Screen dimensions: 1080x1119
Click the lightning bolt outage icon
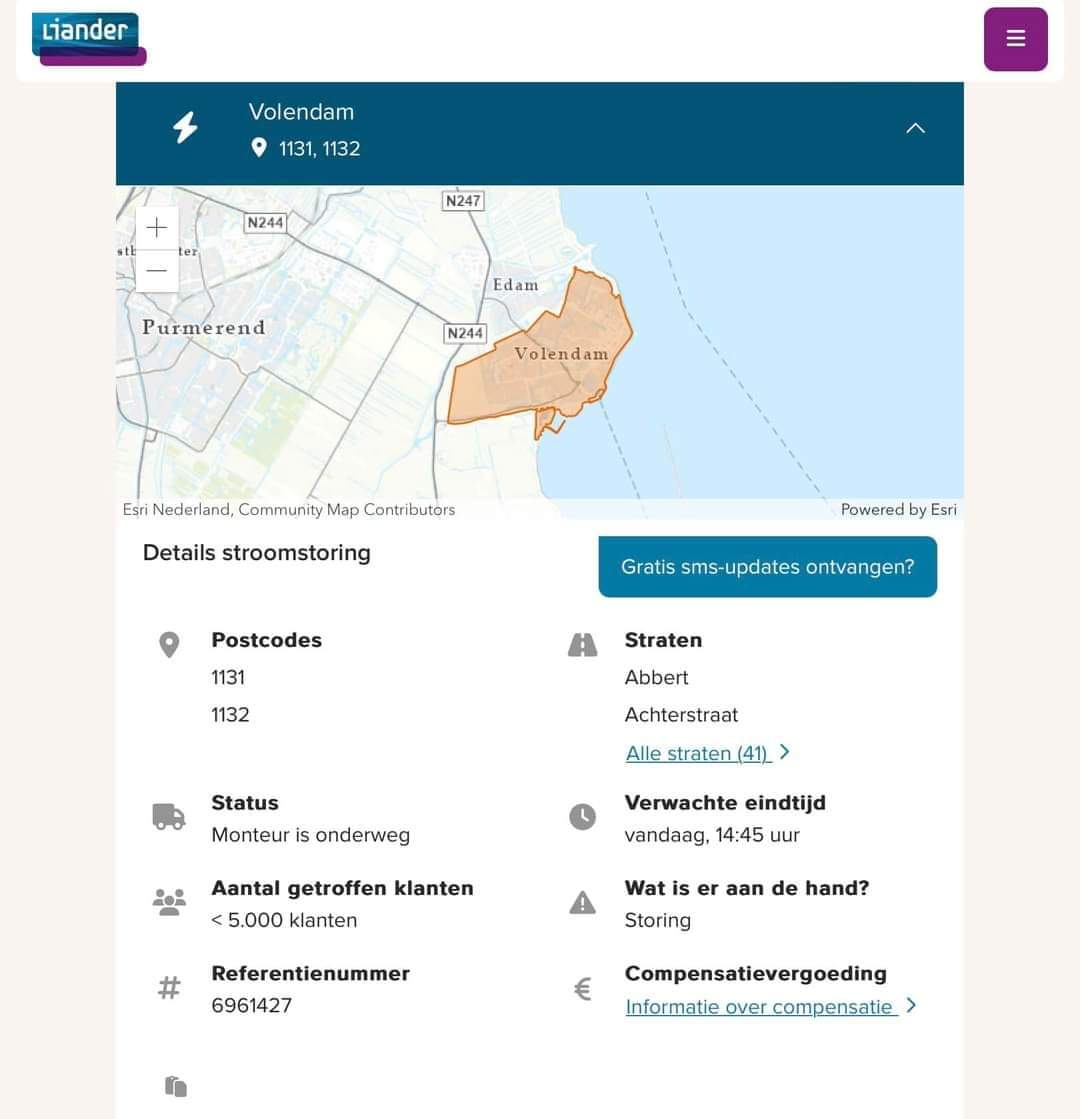tap(186, 128)
